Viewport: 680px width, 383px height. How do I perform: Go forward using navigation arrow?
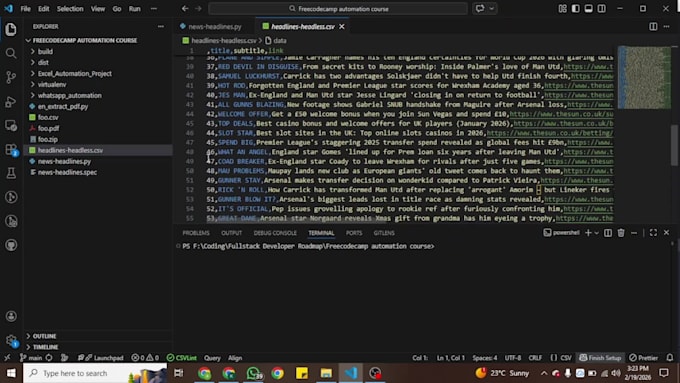[x=198, y=8]
